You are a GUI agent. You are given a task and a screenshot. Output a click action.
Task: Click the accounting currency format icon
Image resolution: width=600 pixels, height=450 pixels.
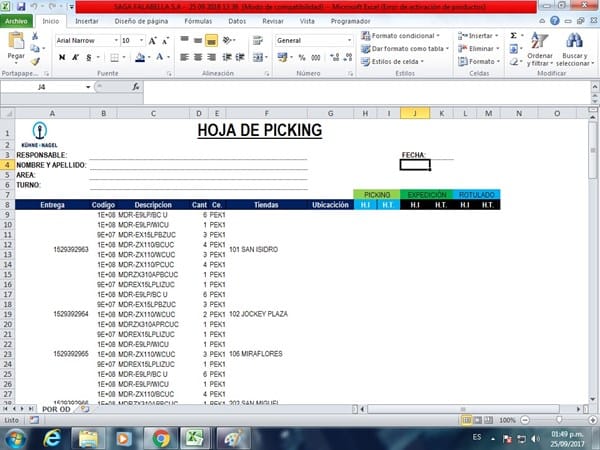(x=282, y=57)
